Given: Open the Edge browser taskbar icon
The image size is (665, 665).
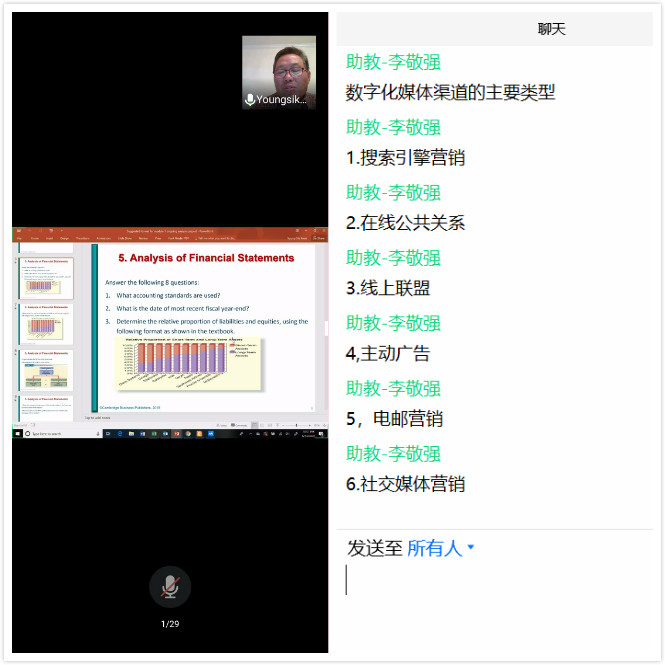Looking at the screenshot, I should (x=117, y=434).
